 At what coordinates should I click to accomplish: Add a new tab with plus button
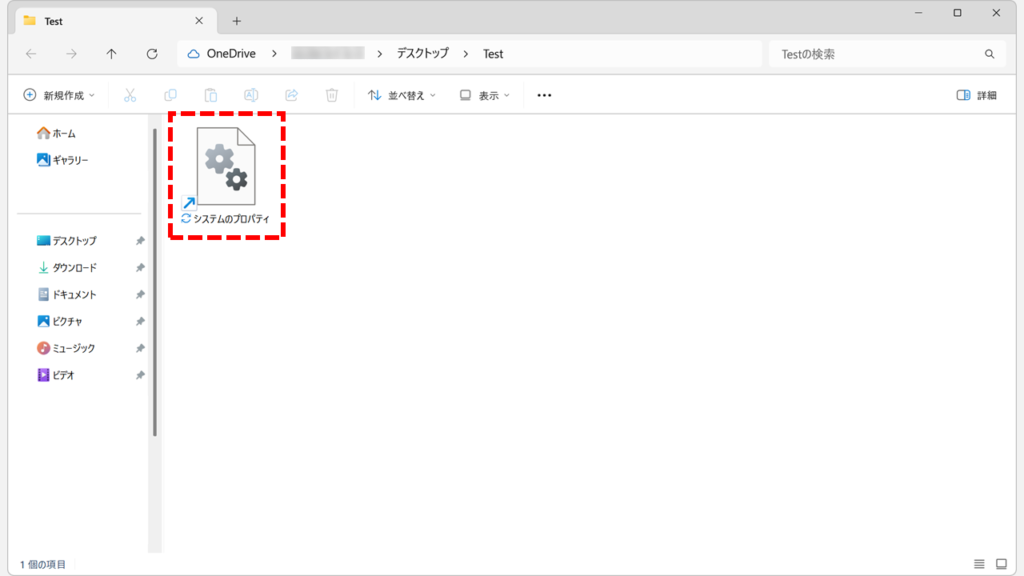[236, 21]
